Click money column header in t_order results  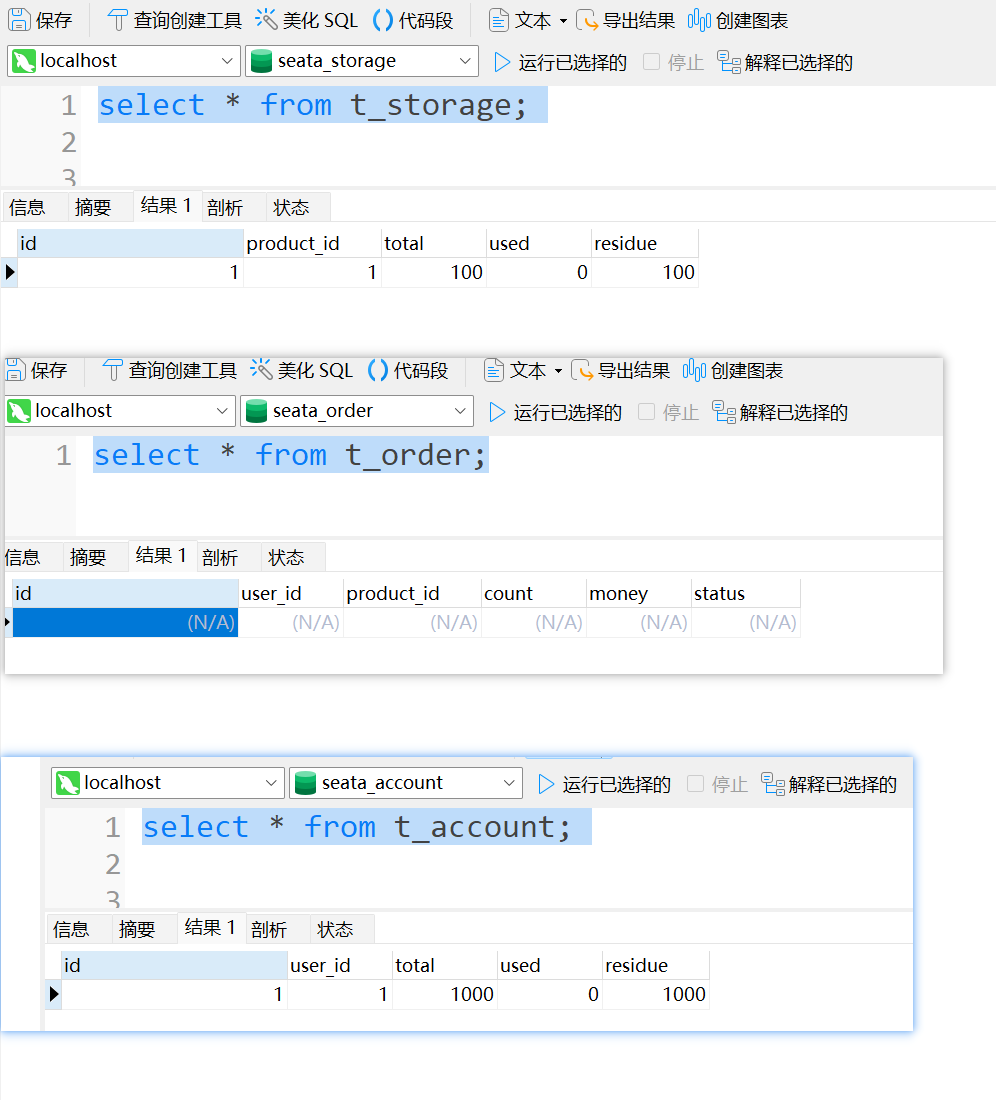pos(639,593)
